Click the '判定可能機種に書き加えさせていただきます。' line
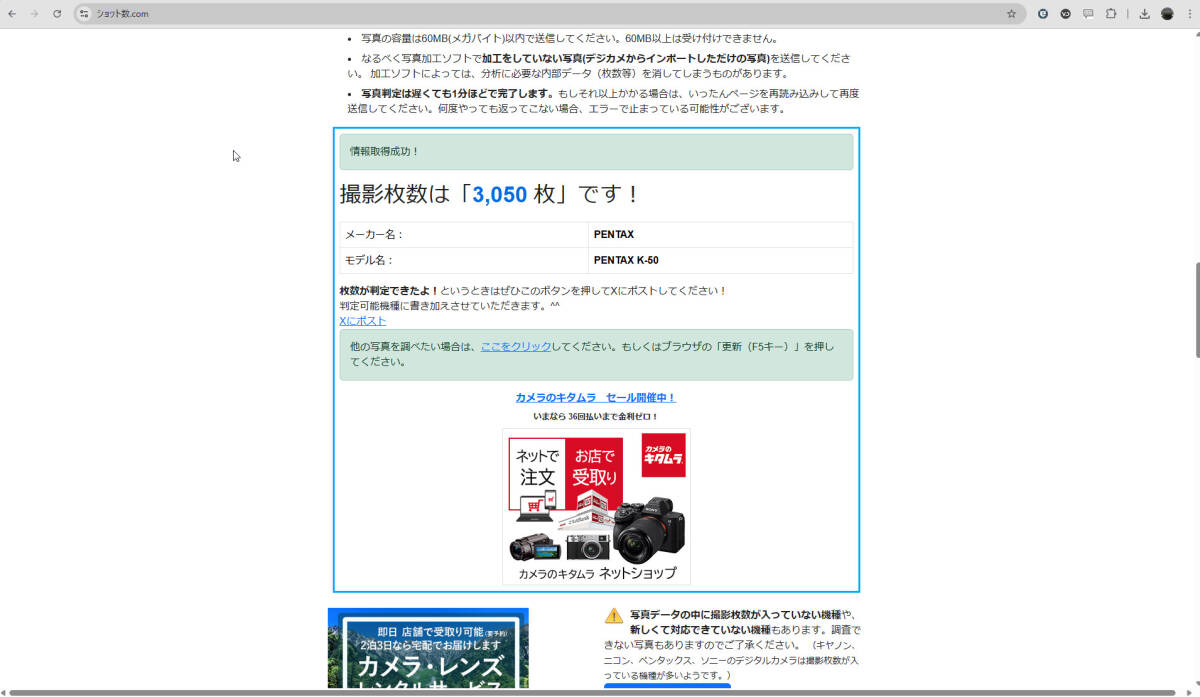Viewport: 1200px width, 697px height. coord(449,305)
